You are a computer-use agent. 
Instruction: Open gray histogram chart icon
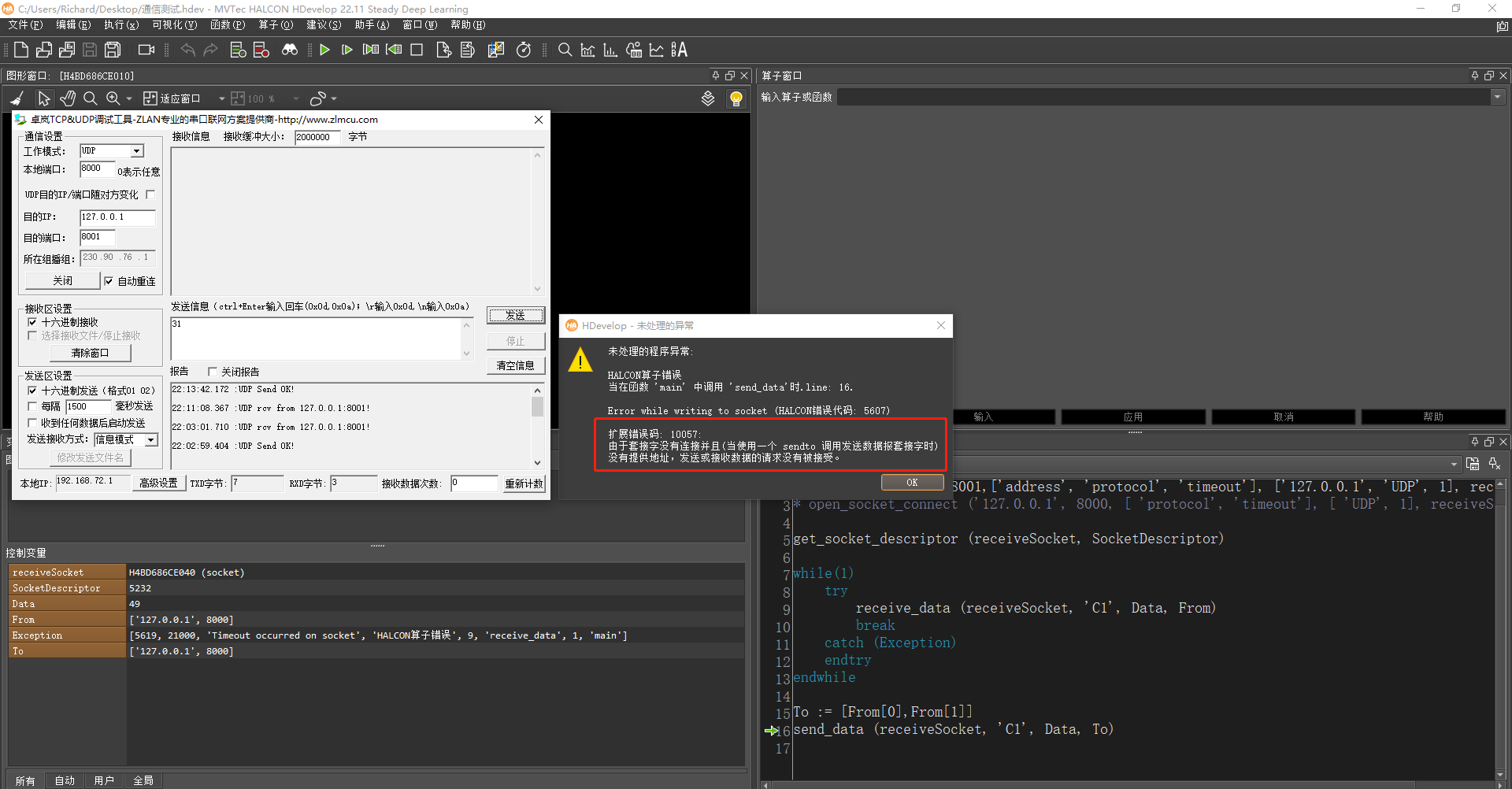[x=587, y=50]
